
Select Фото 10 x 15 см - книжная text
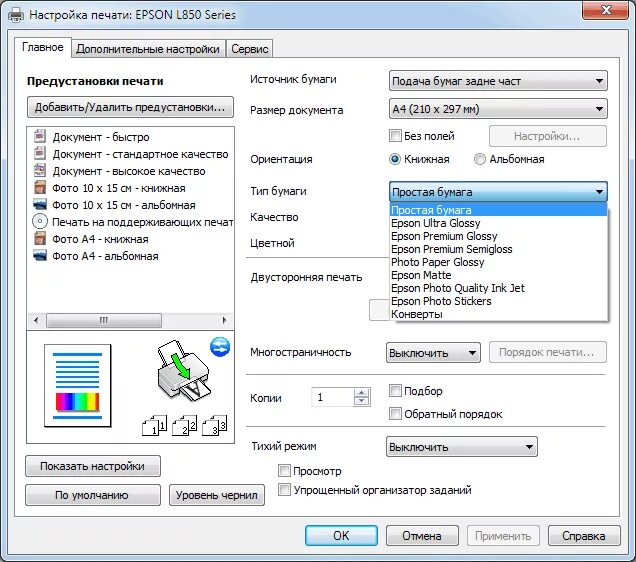[119, 188]
